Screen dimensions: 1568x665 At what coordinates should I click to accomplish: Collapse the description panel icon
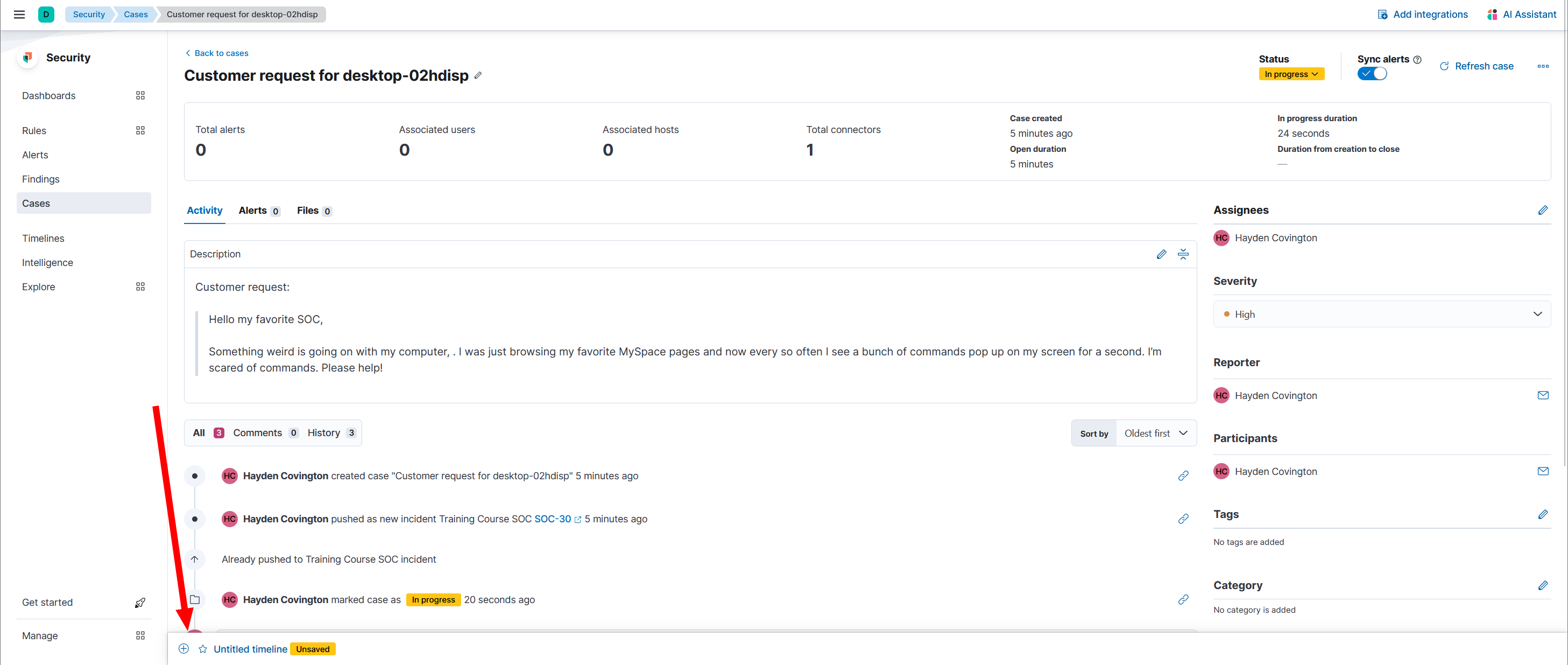pos(1183,254)
